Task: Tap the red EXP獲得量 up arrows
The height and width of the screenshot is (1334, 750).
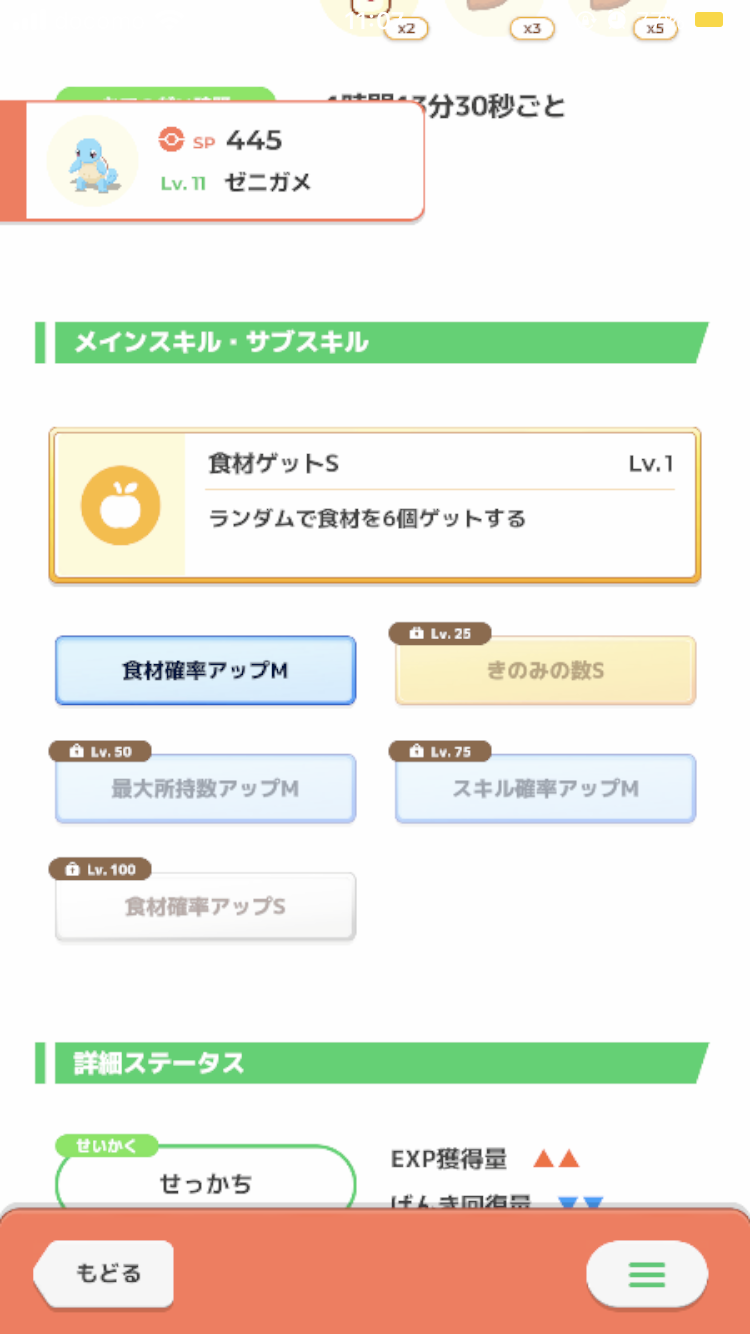Action: click(x=557, y=1160)
